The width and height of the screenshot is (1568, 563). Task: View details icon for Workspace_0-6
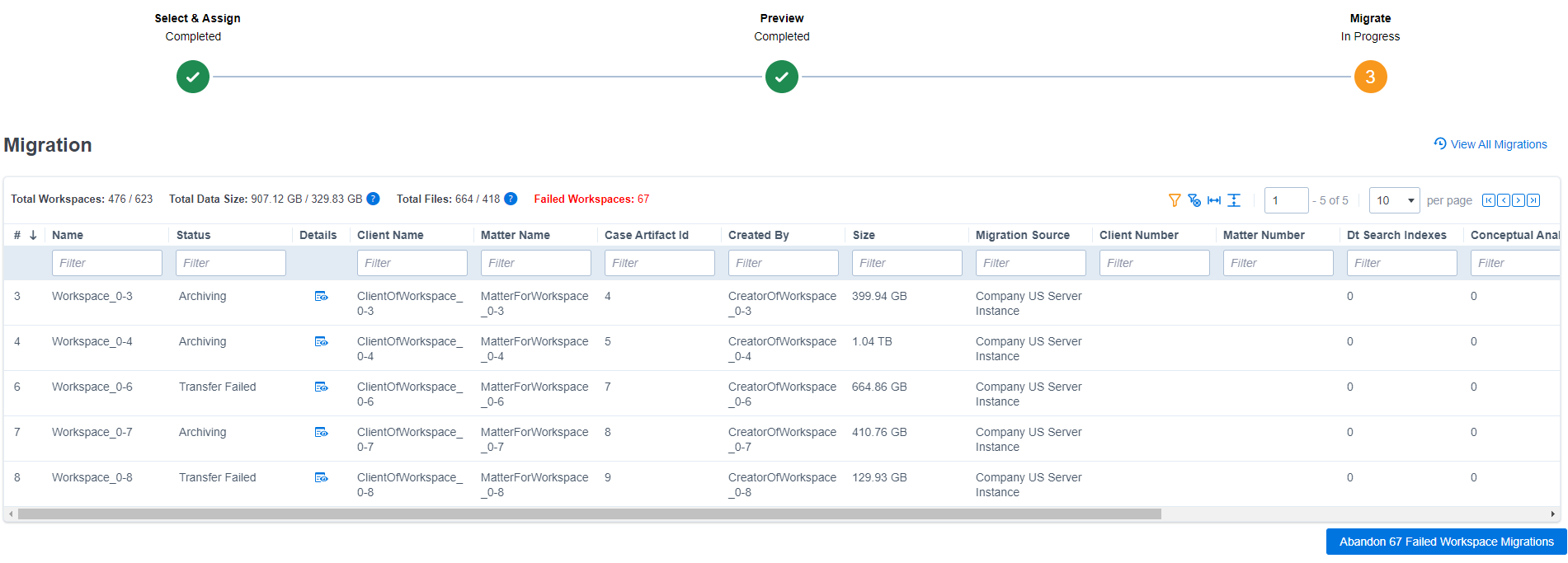(x=322, y=387)
